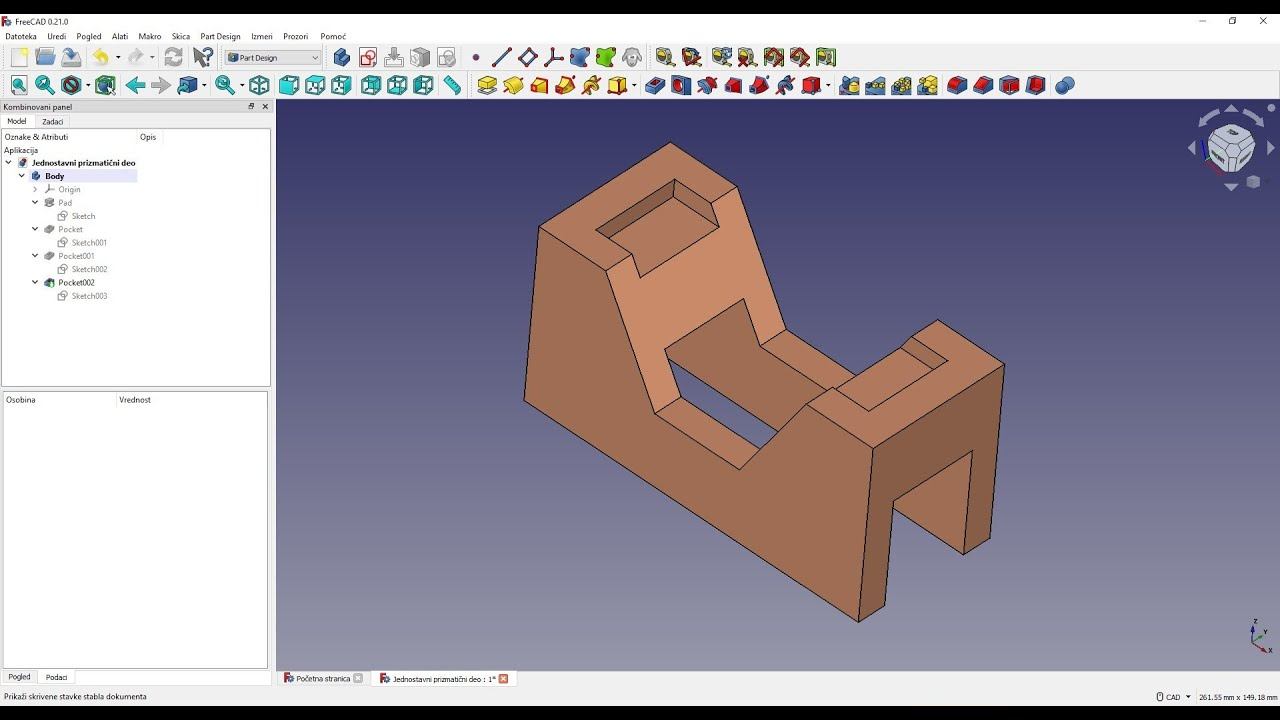1280x720 pixels.
Task: Click the Measure distance ruler icon
Action: coord(452,86)
